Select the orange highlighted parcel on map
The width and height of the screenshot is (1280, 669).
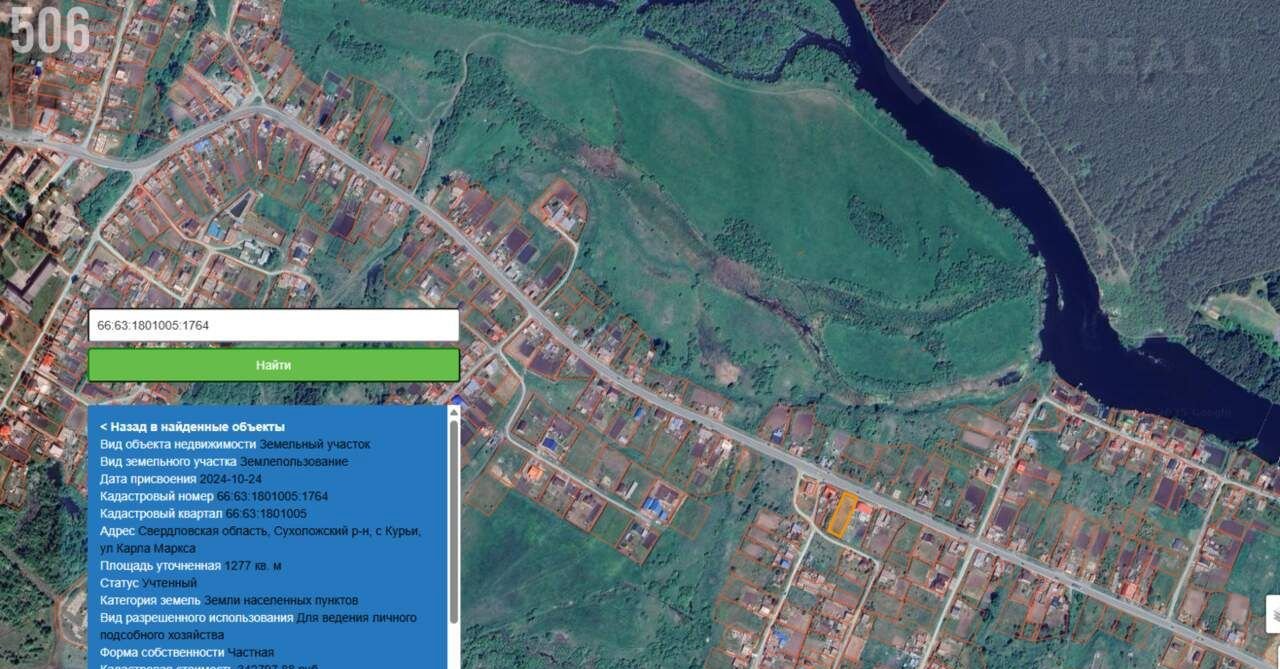[x=843, y=515]
